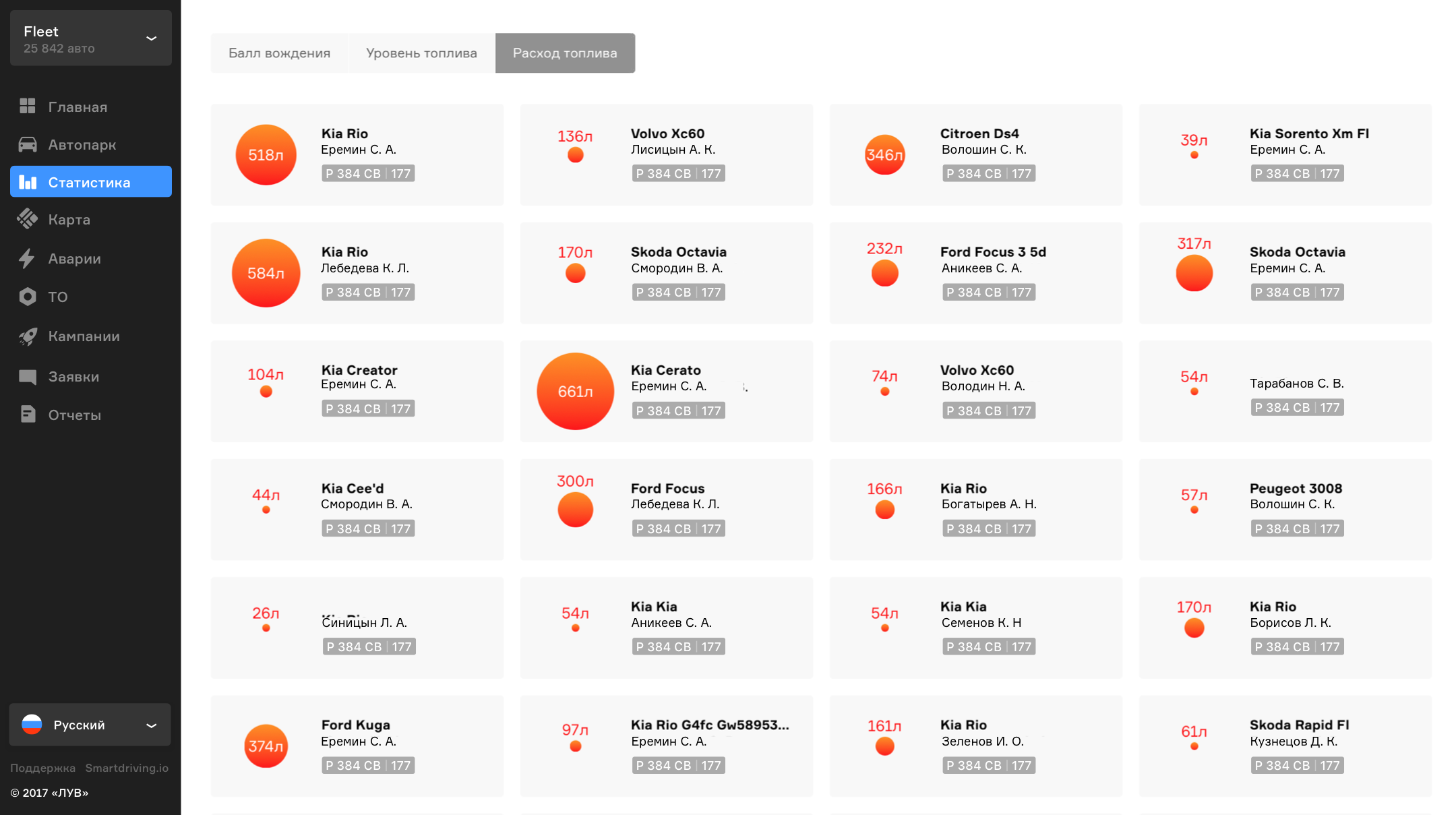
Task: Click the 39л consumption value
Action: (1194, 140)
